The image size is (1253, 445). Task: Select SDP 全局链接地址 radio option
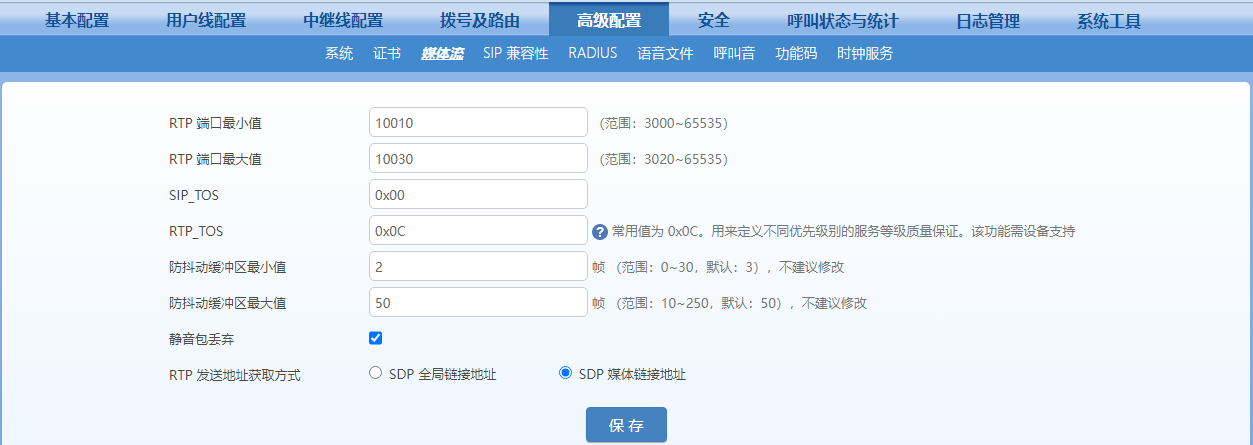point(376,373)
